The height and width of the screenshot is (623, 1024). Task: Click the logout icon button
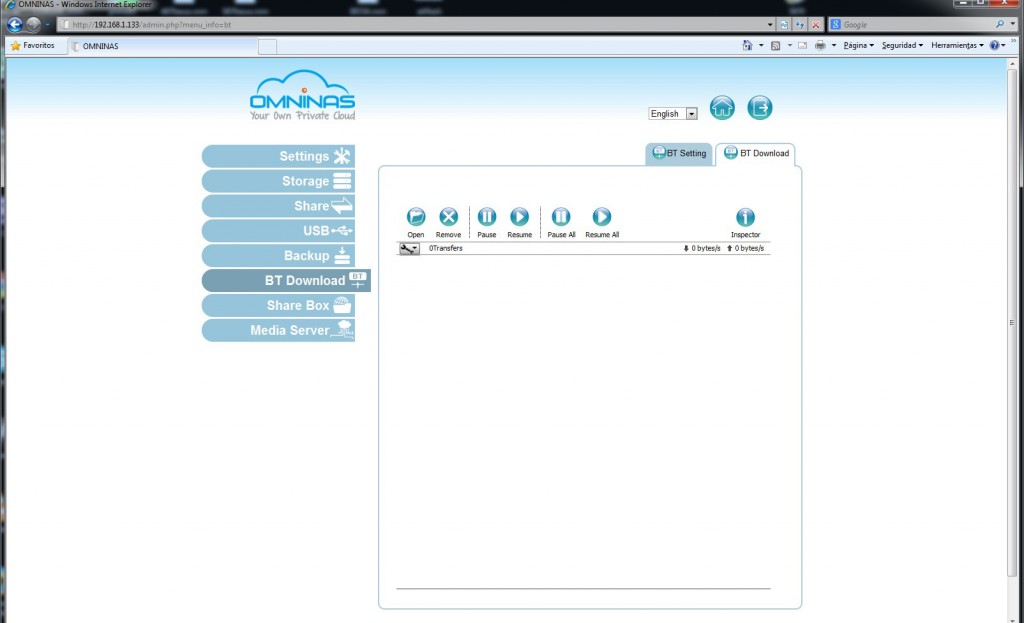click(760, 108)
